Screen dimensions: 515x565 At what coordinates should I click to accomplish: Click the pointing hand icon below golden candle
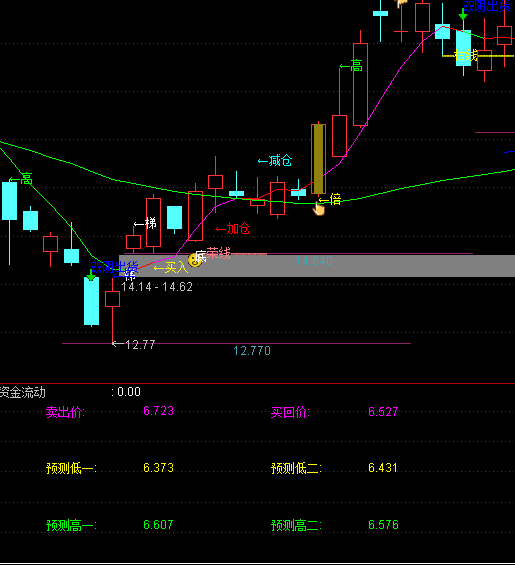[x=319, y=208]
